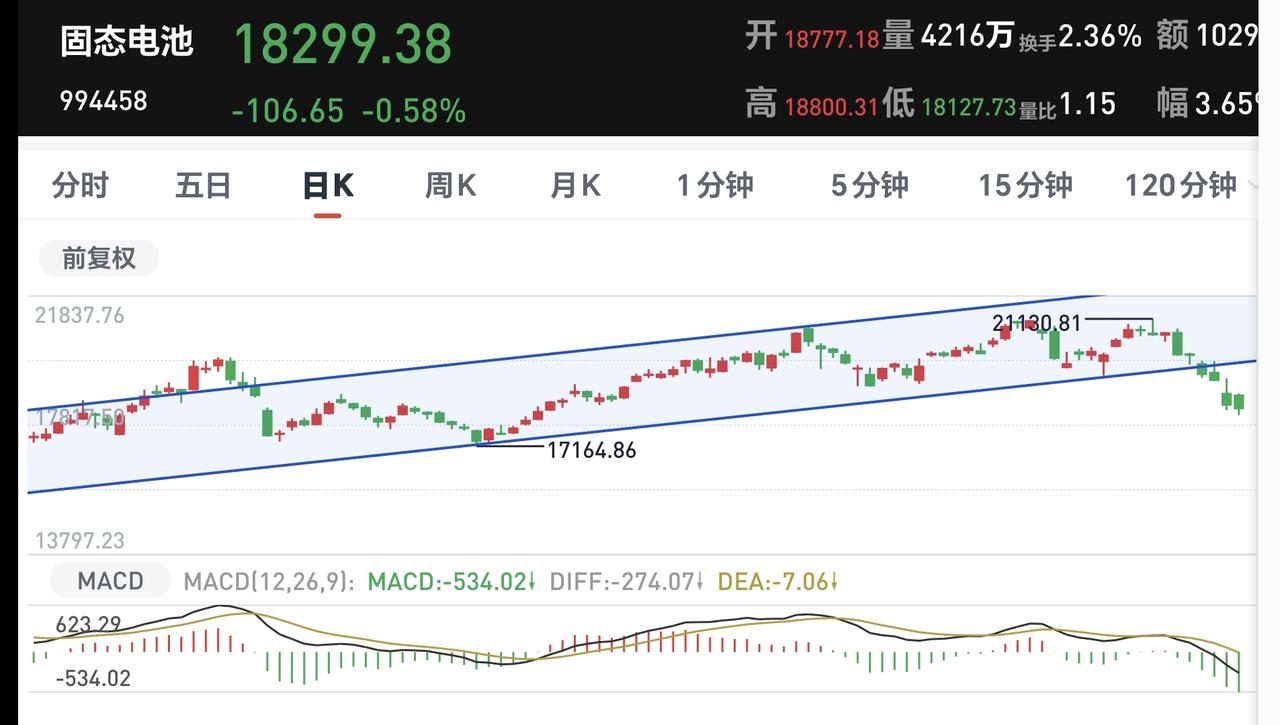Select the 15分钟 interval tab

(x=1025, y=186)
